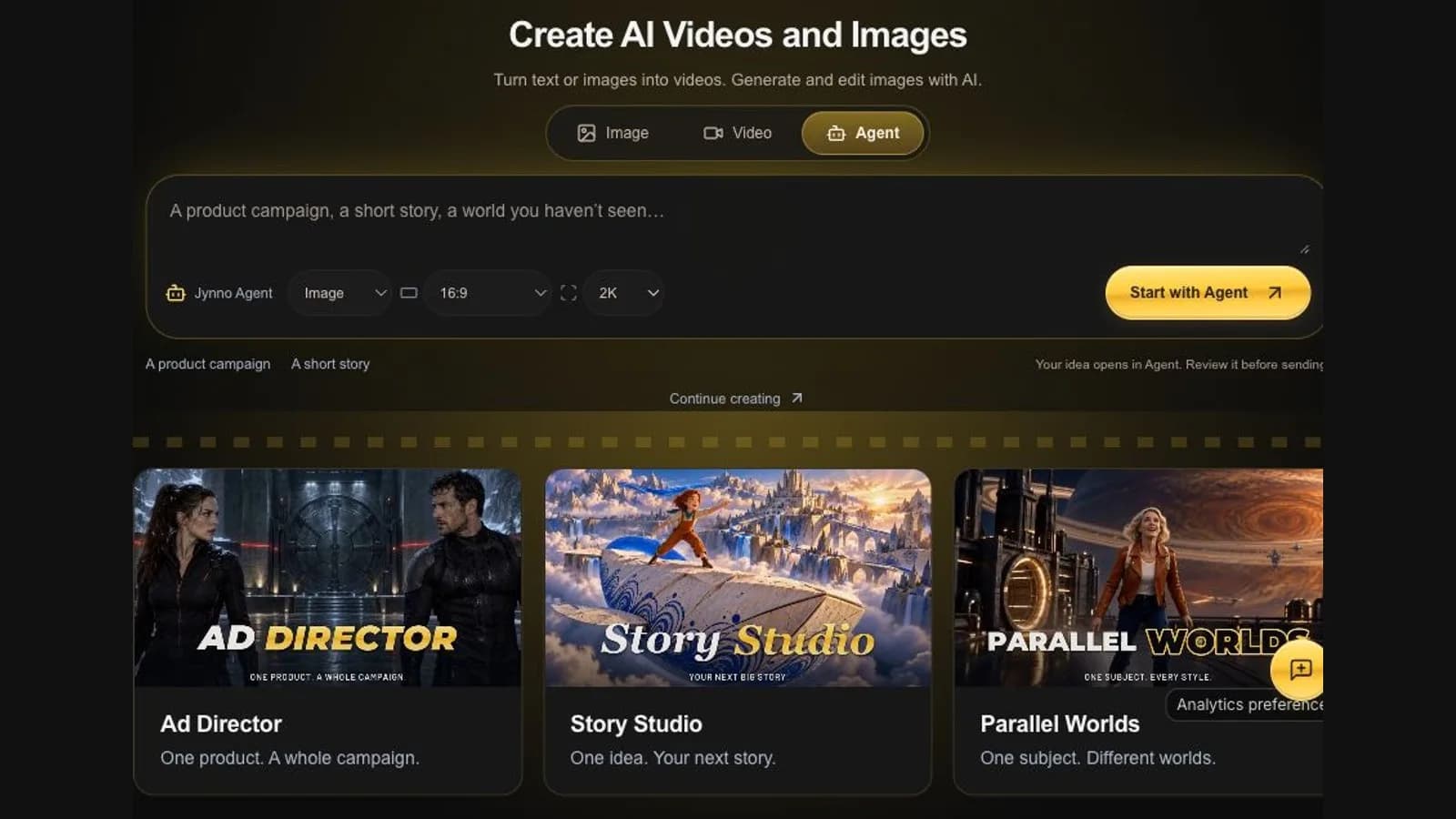Screen dimensions: 1456x819
Task: Open the Story Studio card thumbnail
Action: (x=738, y=578)
